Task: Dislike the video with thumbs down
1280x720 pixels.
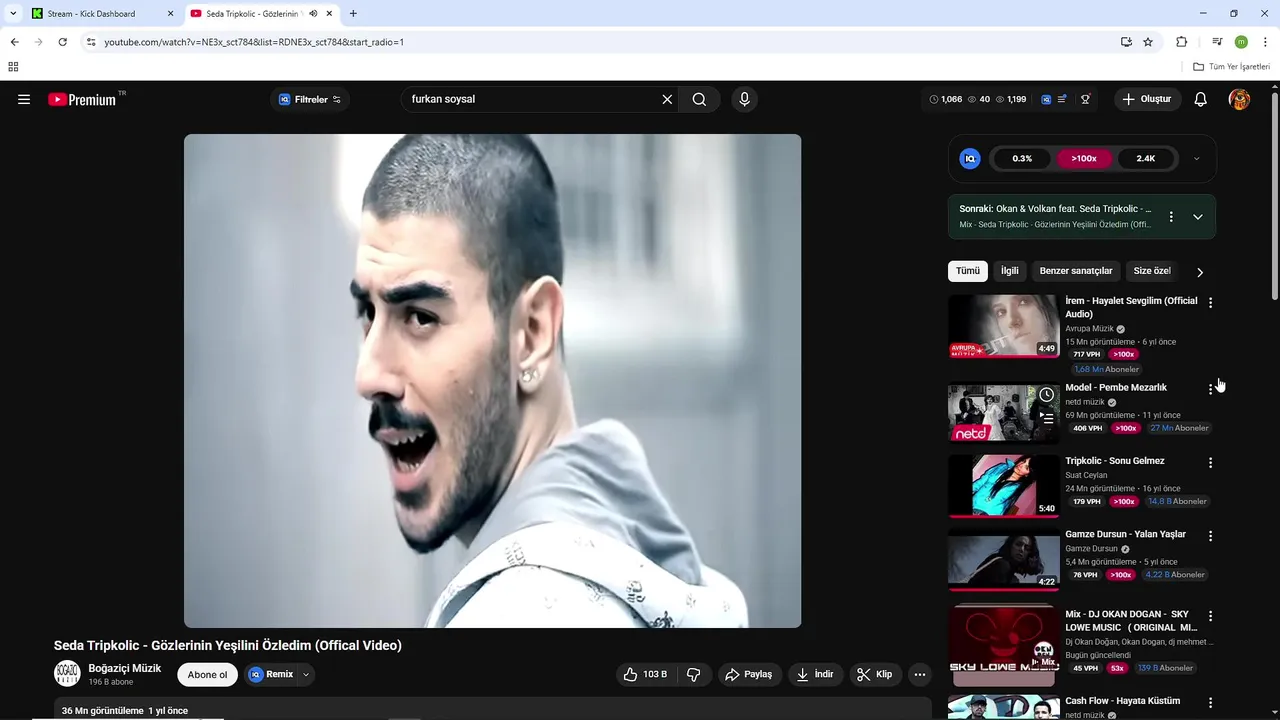Action: [693, 674]
